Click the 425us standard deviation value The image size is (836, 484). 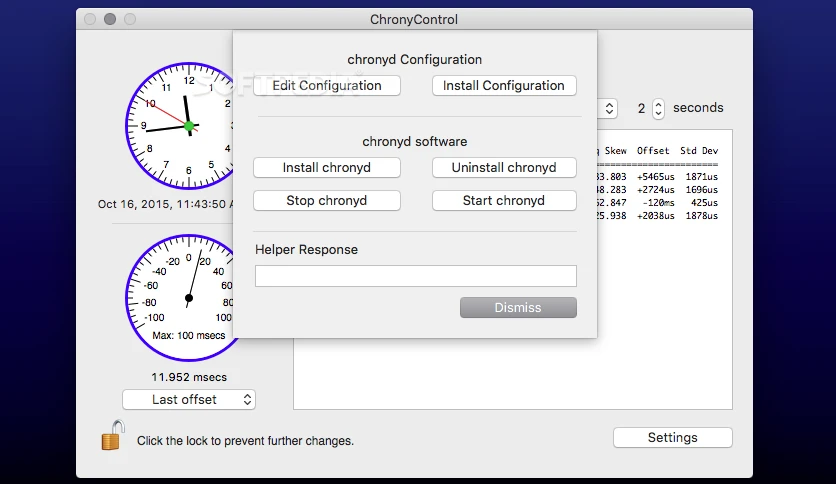pos(704,203)
